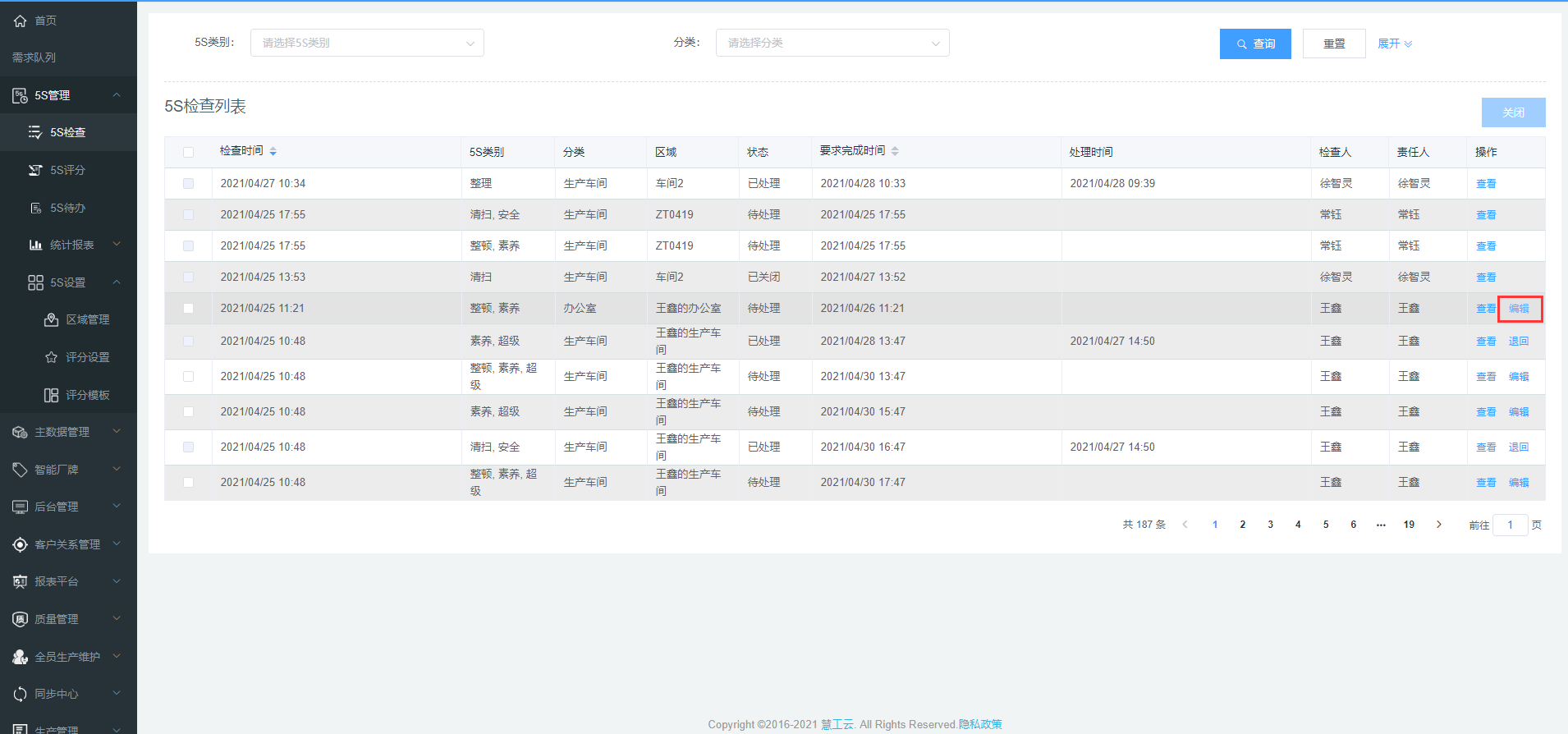Select the checkbox for the 2021/04/27 10:34 row

tap(188, 184)
